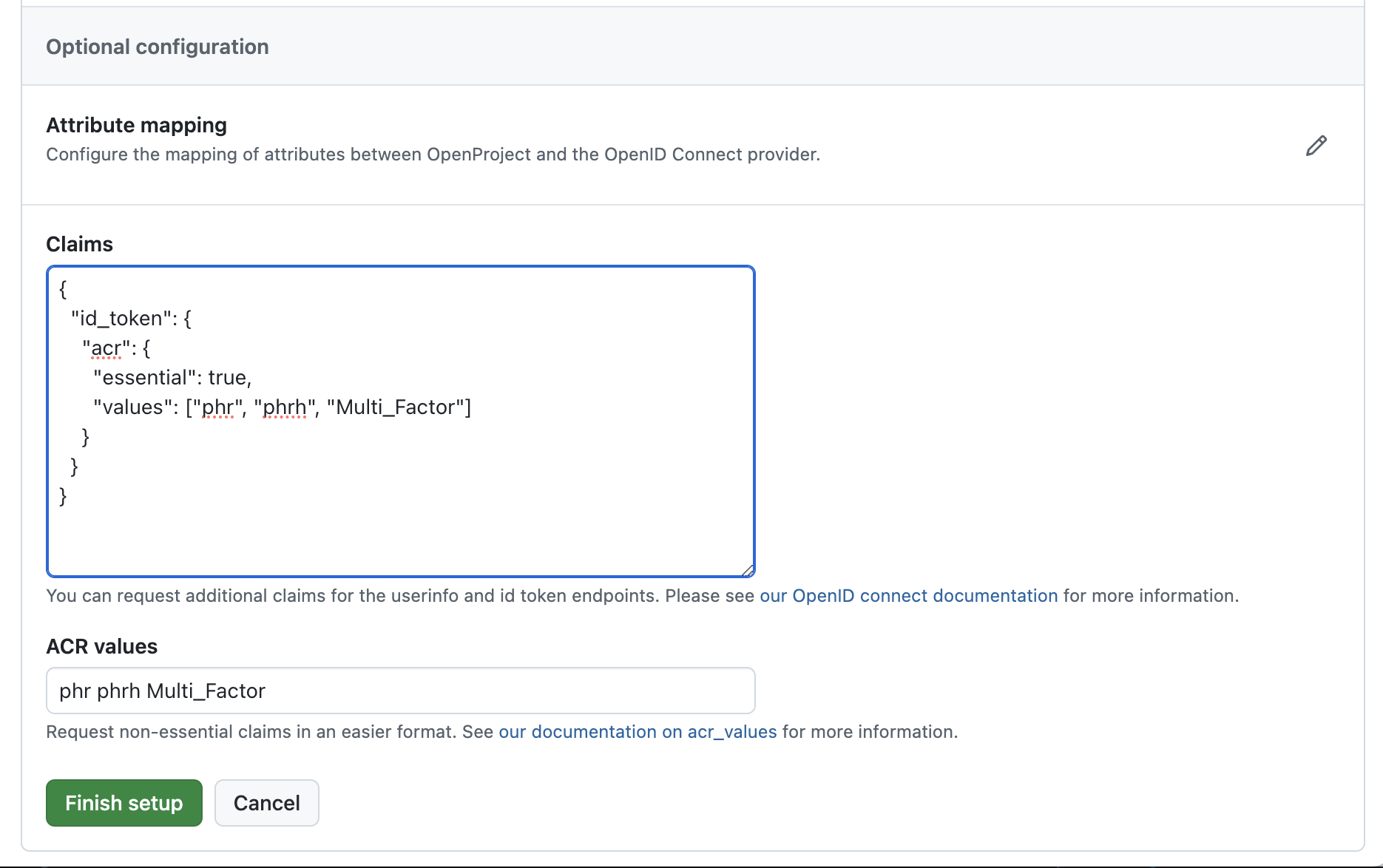Click the textarea resize grip on Claims editor
The image size is (1383, 868).
(x=747, y=568)
